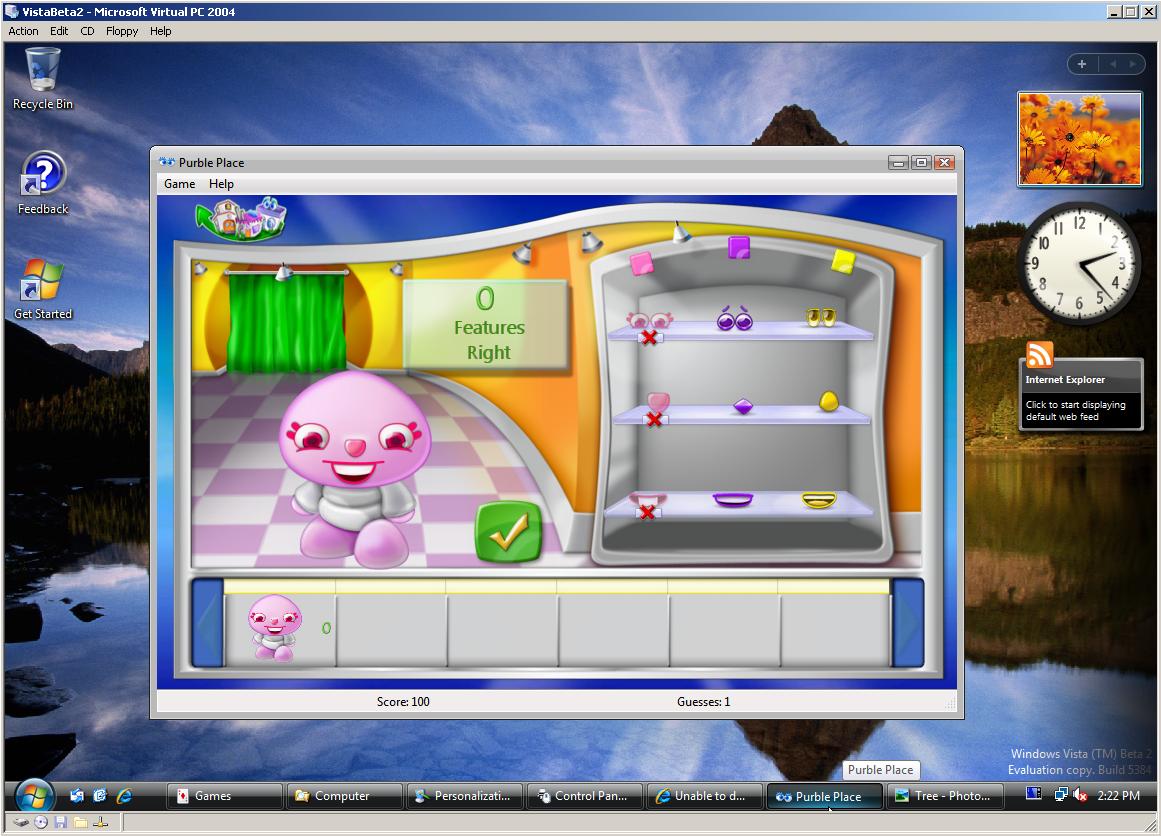Image resolution: width=1161 pixels, height=836 pixels.
Task: Click Switch between windows quick launch icon
Action: pos(100,796)
